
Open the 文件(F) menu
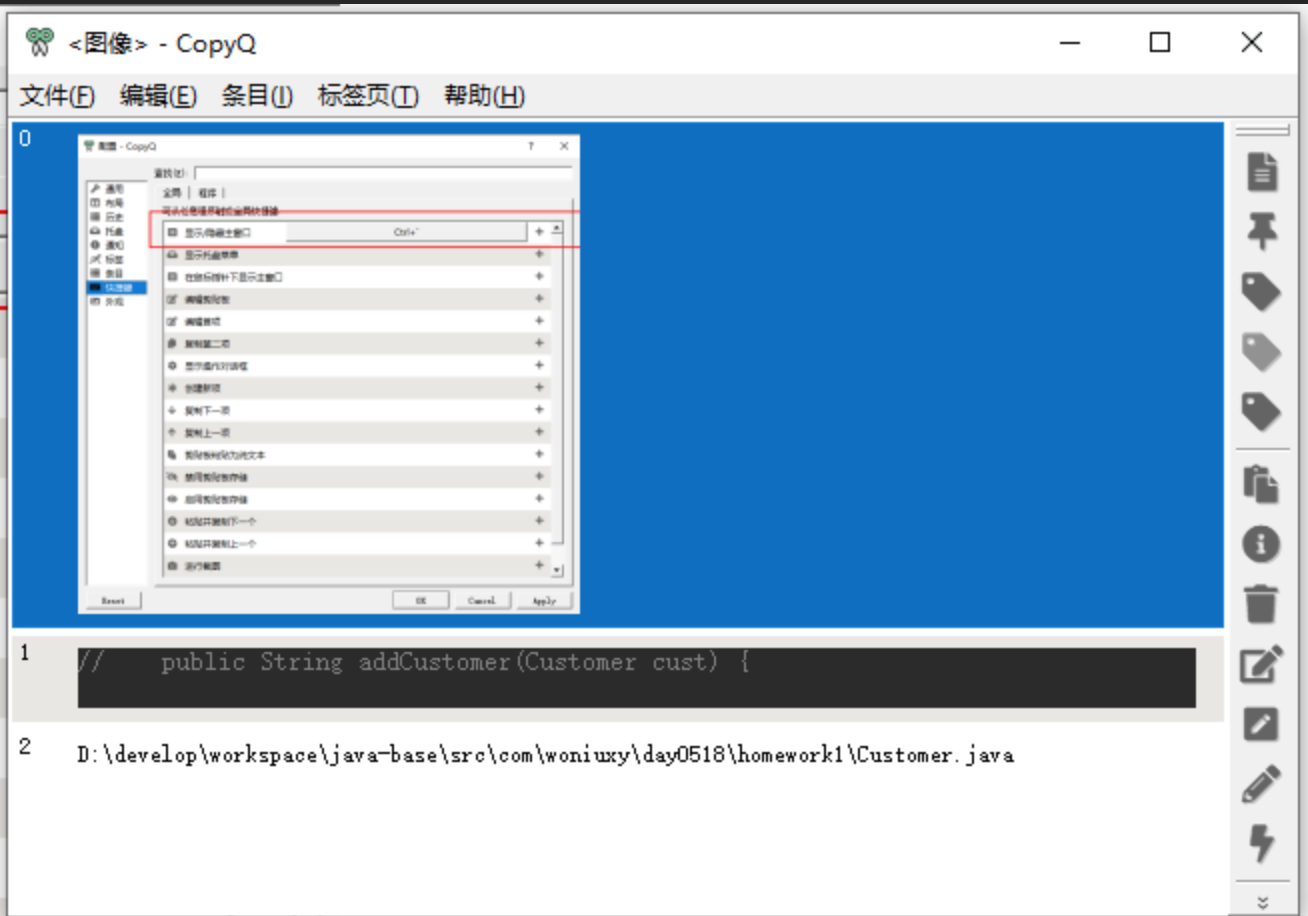coord(58,96)
